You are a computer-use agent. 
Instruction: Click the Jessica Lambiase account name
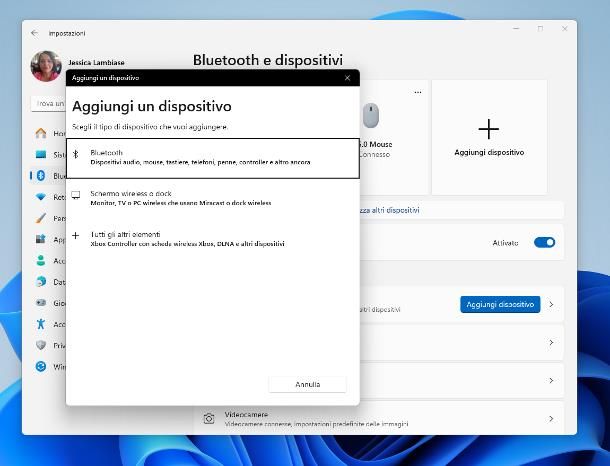(x=96, y=62)
